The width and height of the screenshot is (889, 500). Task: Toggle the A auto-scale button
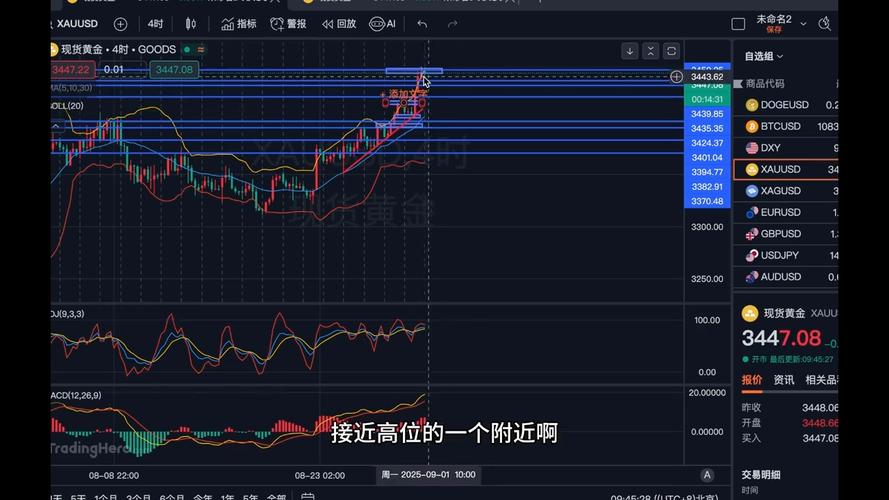click(x=707, y=475)
